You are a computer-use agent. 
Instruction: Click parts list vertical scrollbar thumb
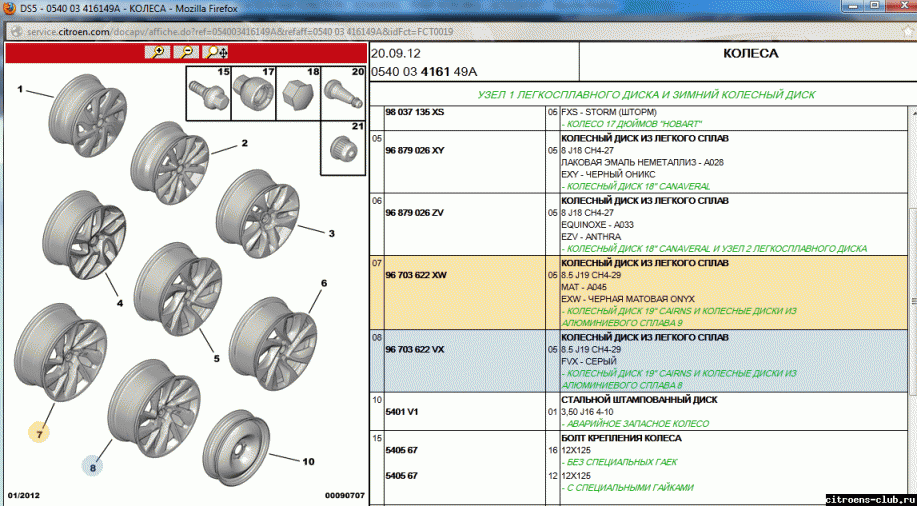(912, 304)
